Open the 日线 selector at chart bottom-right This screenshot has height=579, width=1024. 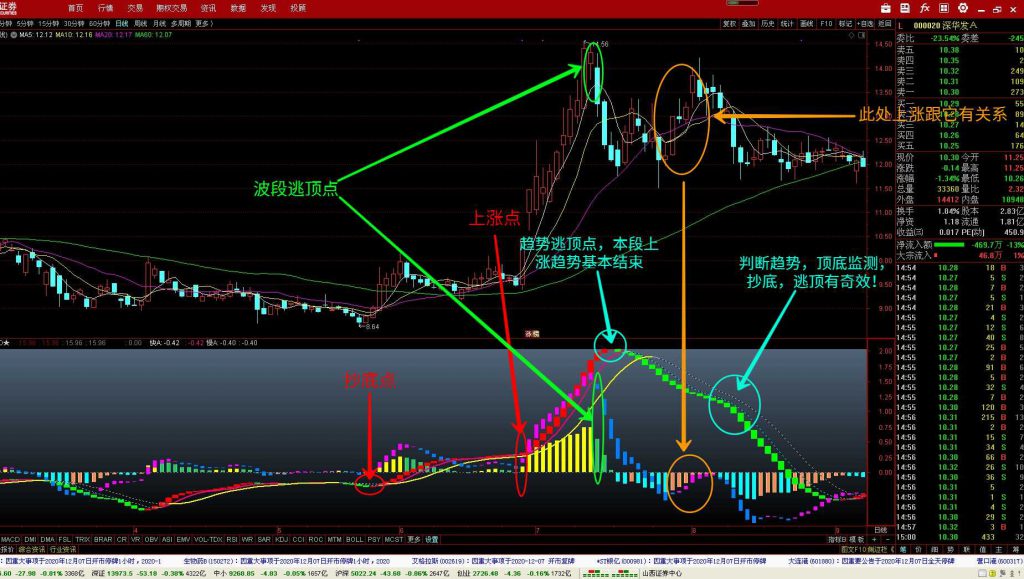pos(879,528)
